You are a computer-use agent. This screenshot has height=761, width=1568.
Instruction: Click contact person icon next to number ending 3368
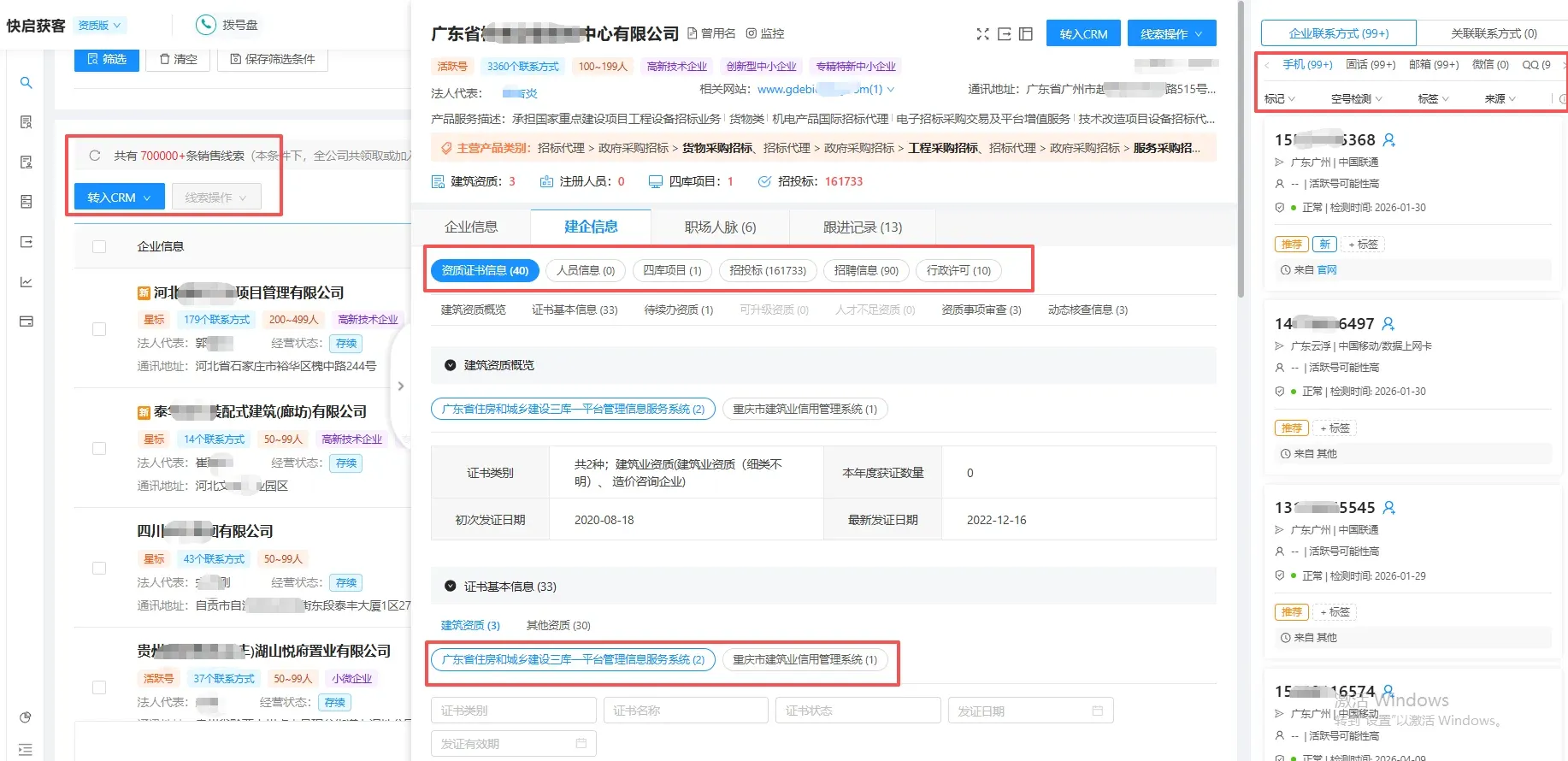tap(1388, 139)
